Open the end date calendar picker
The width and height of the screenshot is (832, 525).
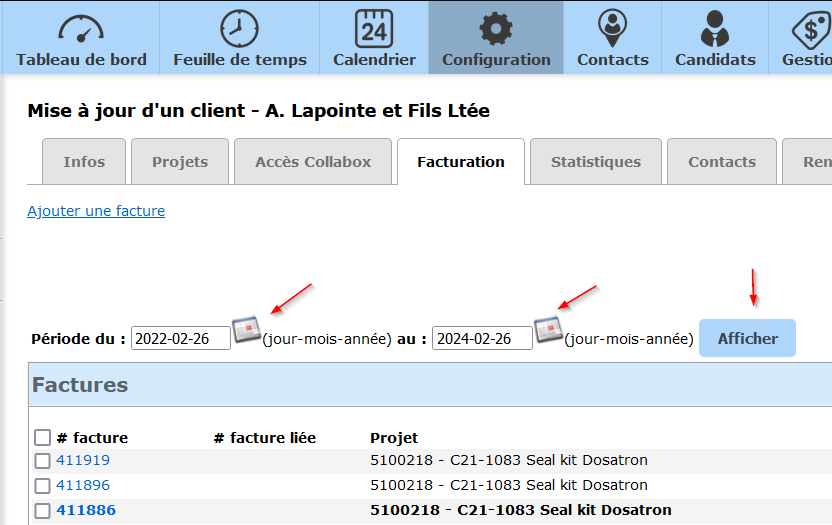point(547,329)
